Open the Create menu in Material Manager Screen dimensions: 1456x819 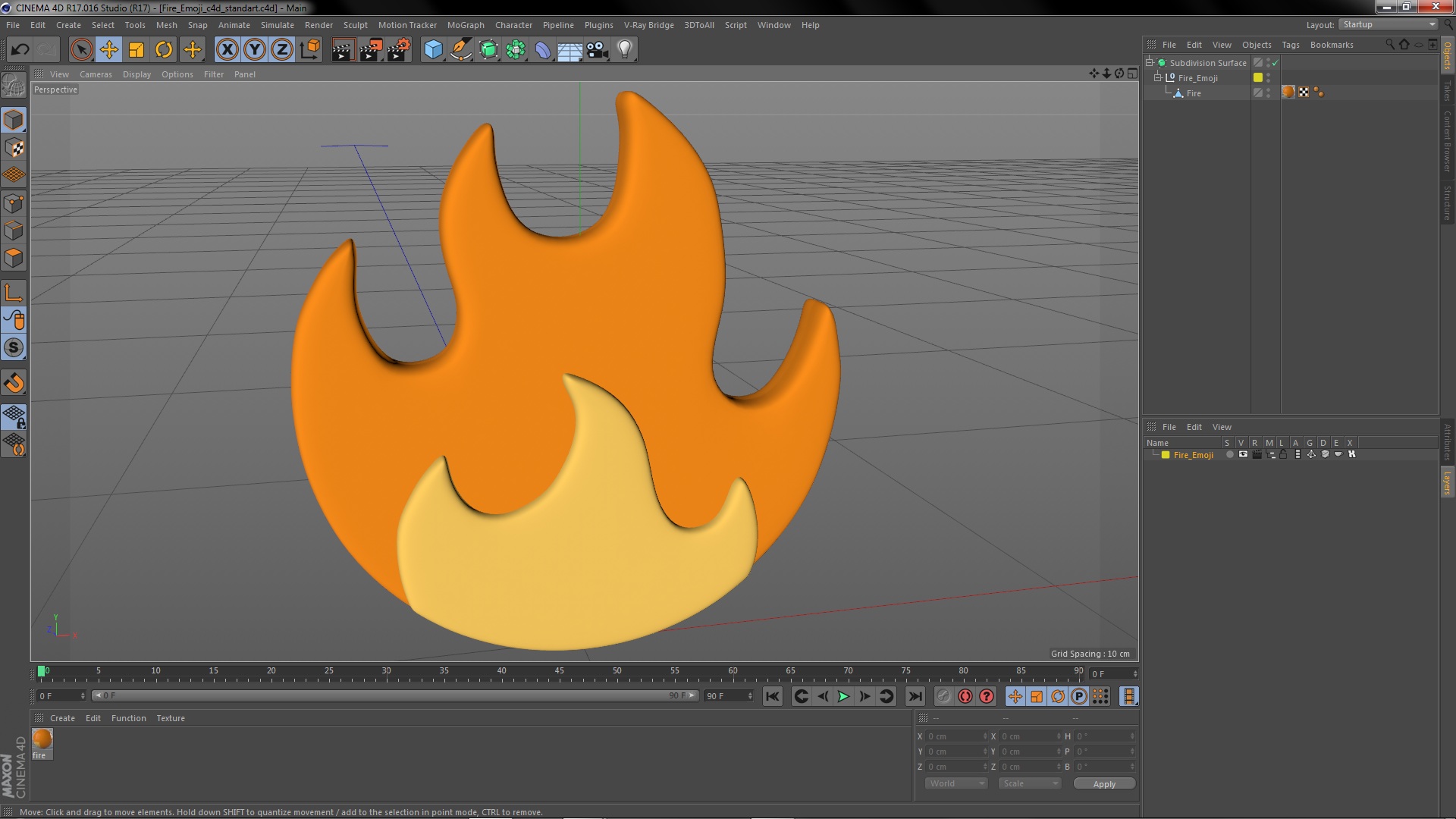(62, 718)
